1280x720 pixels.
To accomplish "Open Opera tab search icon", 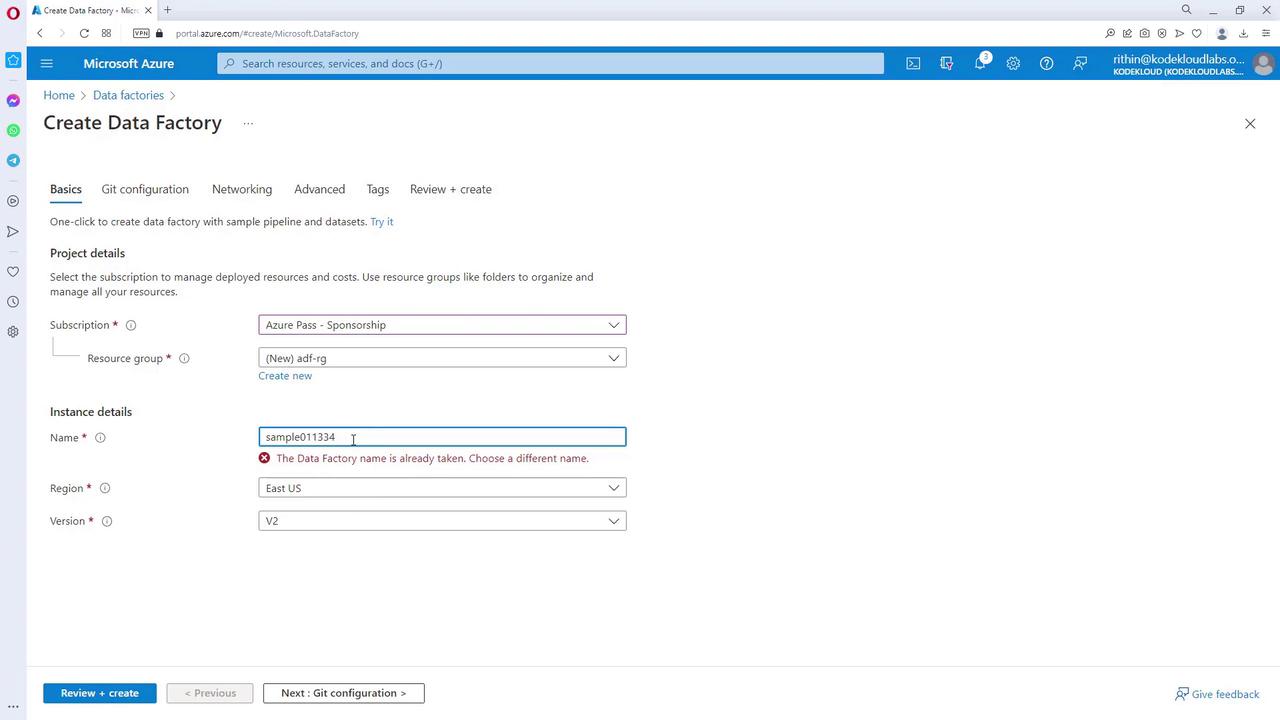I will click(x=1187, y=10).
